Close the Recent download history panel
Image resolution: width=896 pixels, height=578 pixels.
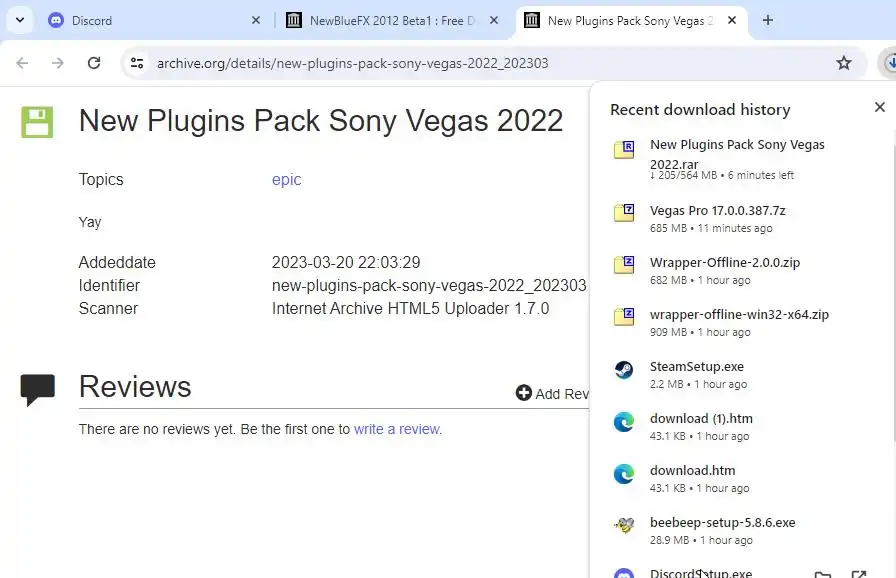point(880,107)
